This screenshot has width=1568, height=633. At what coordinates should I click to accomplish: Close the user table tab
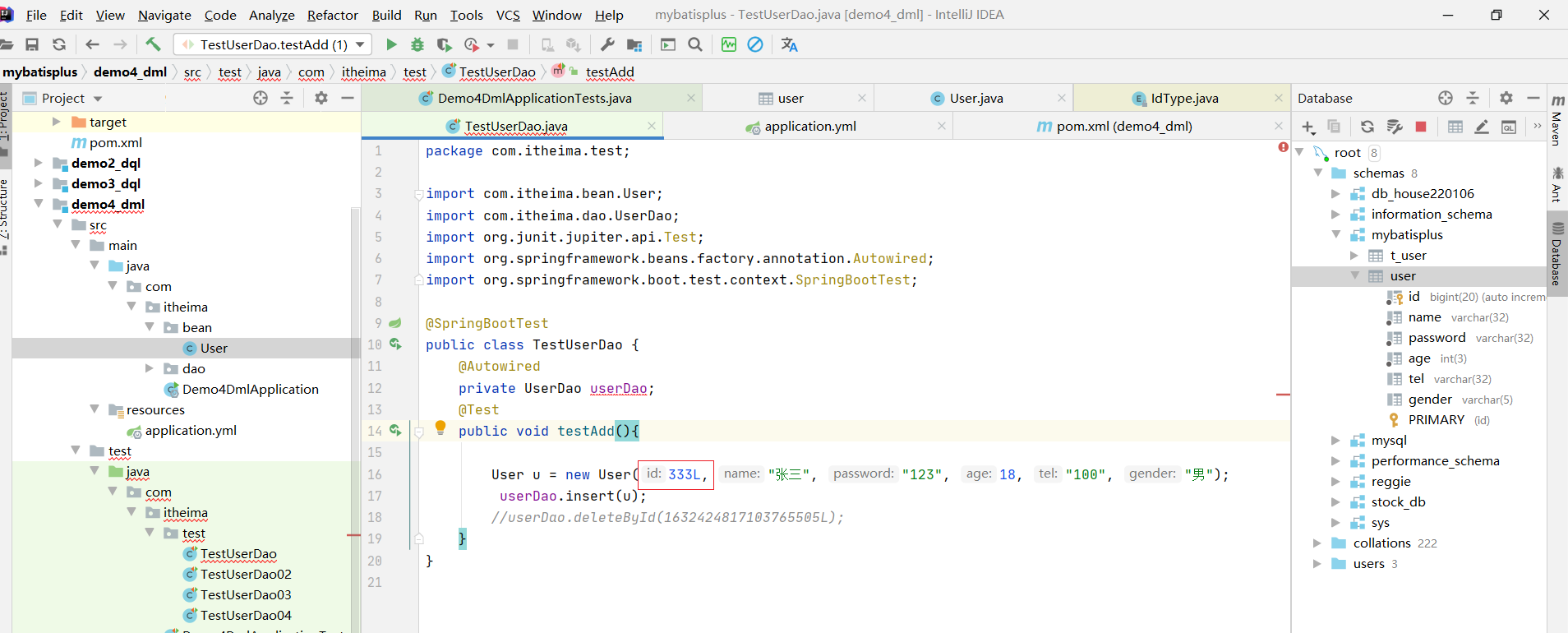862,98
